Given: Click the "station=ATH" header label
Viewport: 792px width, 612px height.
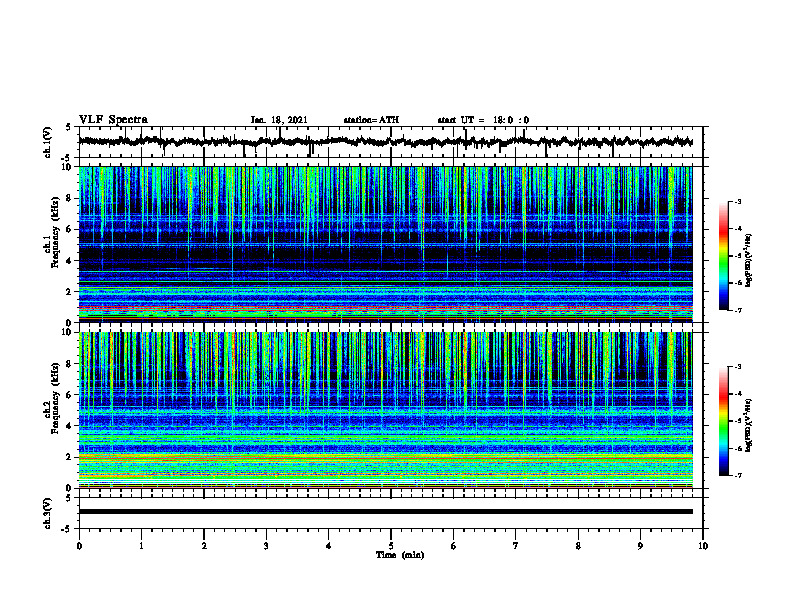Looking at the screenshot, I should [x=371, y=120].
